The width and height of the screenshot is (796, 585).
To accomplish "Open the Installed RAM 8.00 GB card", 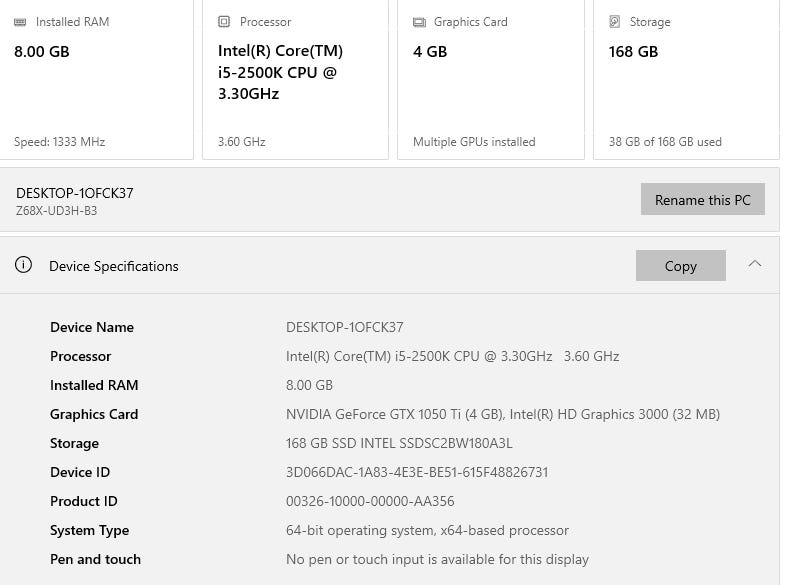I will point(96,79).
